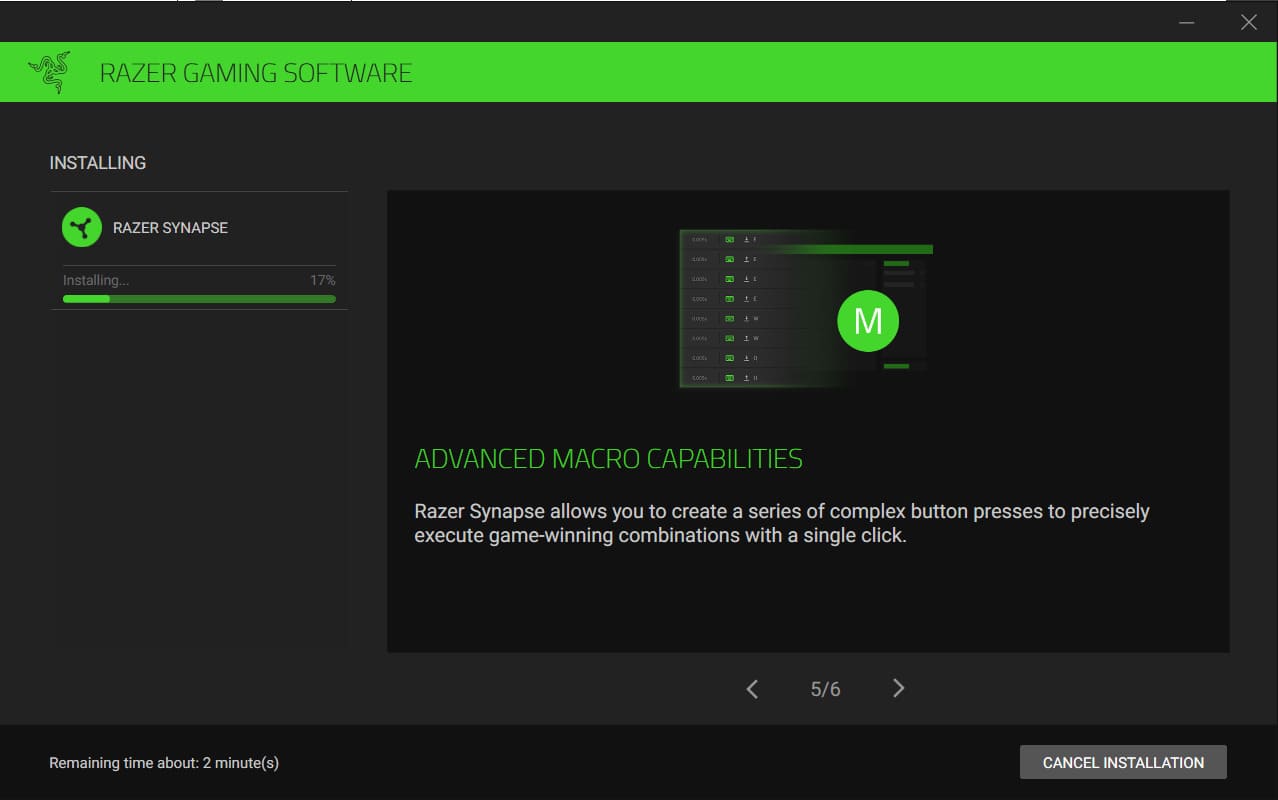
Task: Click the Synapse installation progress bar
Action: [199, 298]
